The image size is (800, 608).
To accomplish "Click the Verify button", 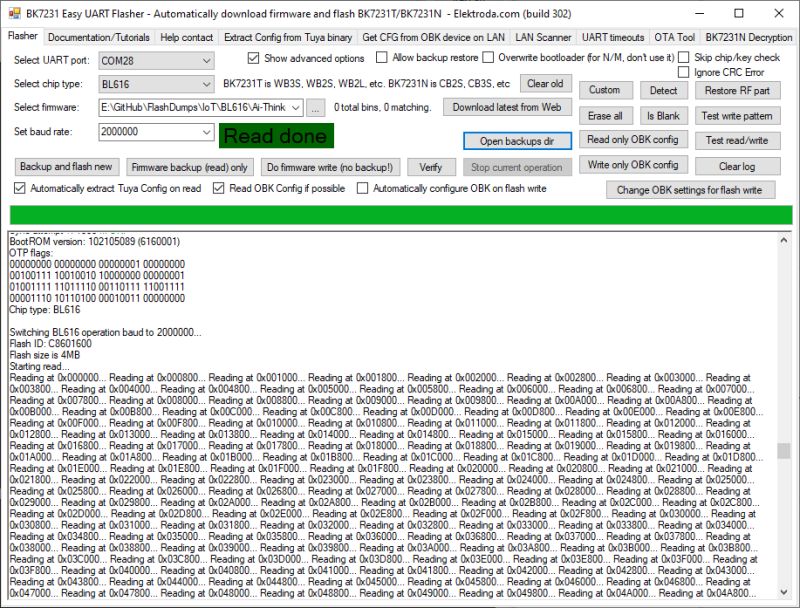I will pos(431,167).
